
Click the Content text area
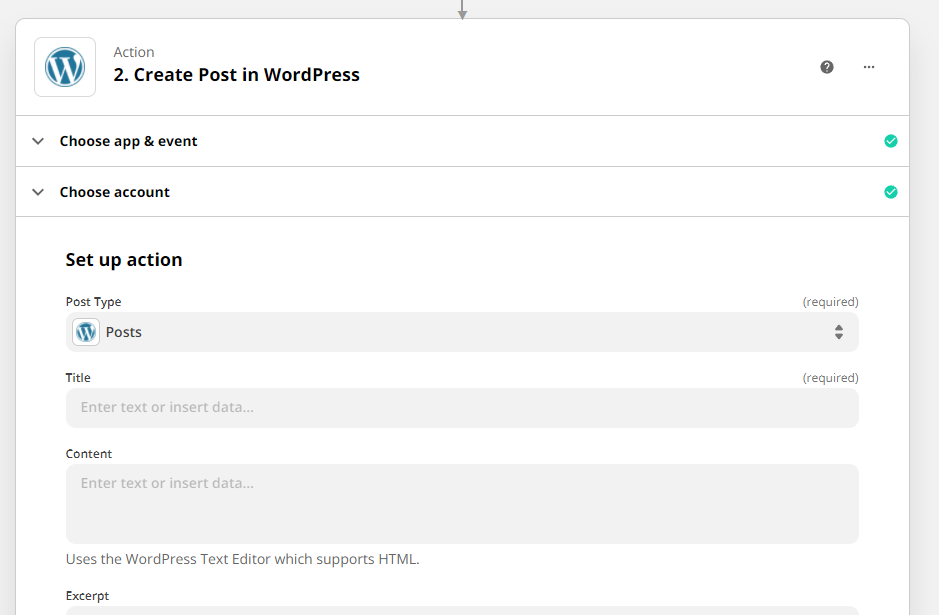[462, 504]
